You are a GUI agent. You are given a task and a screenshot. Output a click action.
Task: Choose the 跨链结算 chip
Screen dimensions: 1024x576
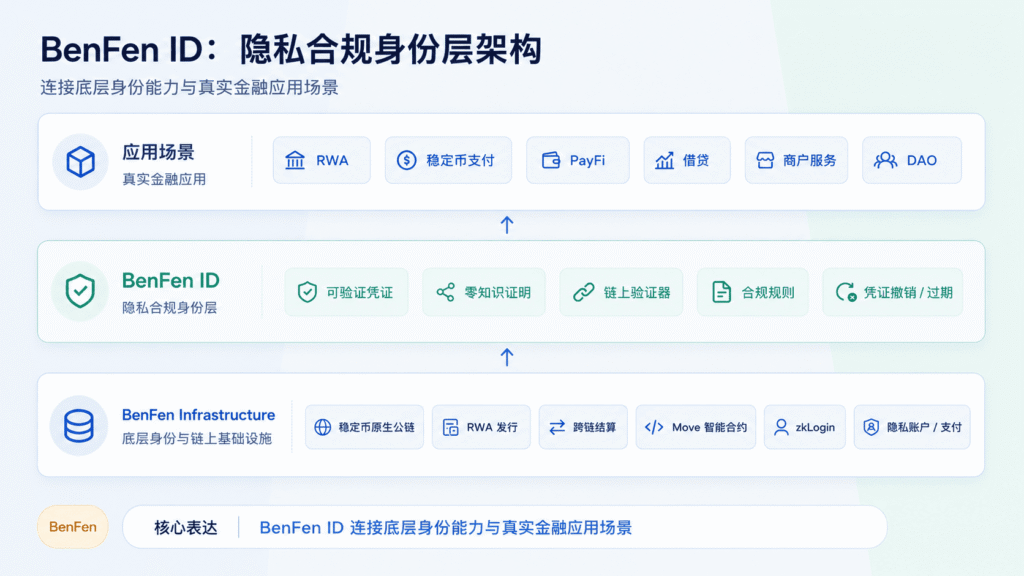click(583, 427)
